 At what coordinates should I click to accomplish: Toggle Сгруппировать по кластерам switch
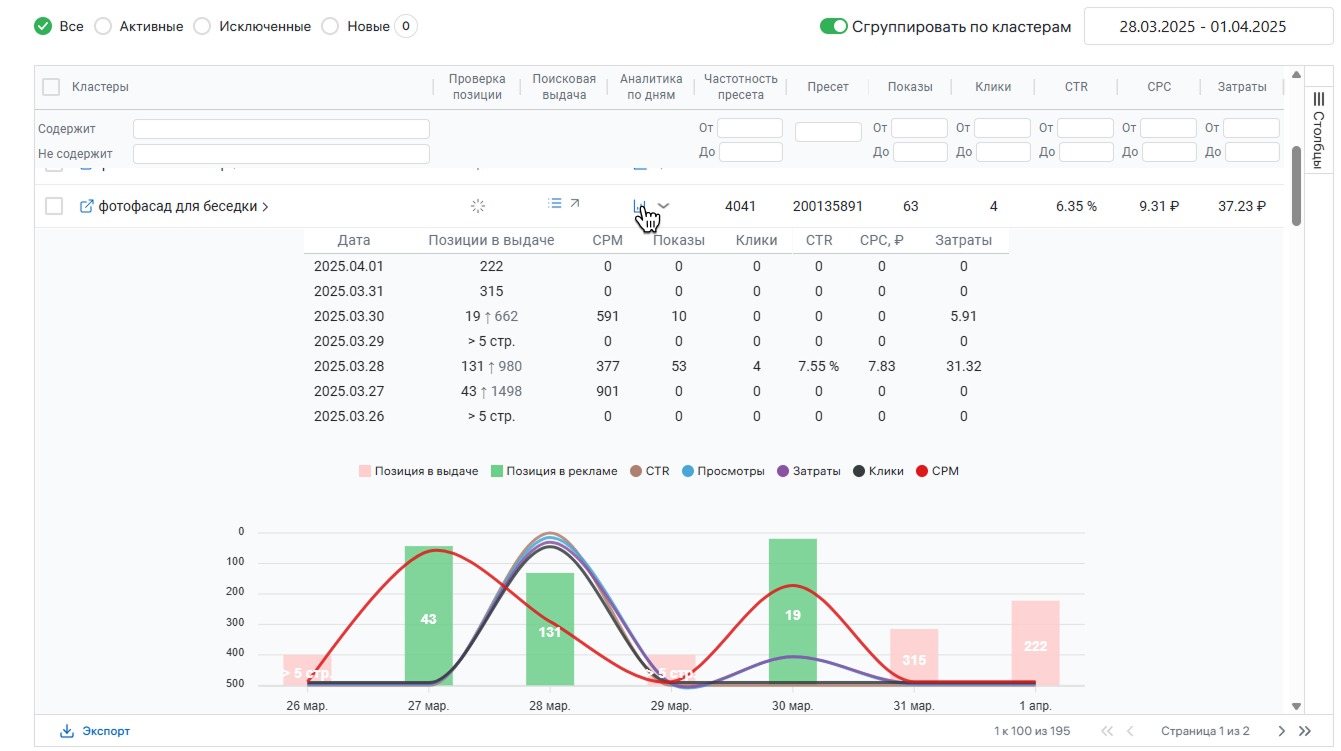(833, 27)
